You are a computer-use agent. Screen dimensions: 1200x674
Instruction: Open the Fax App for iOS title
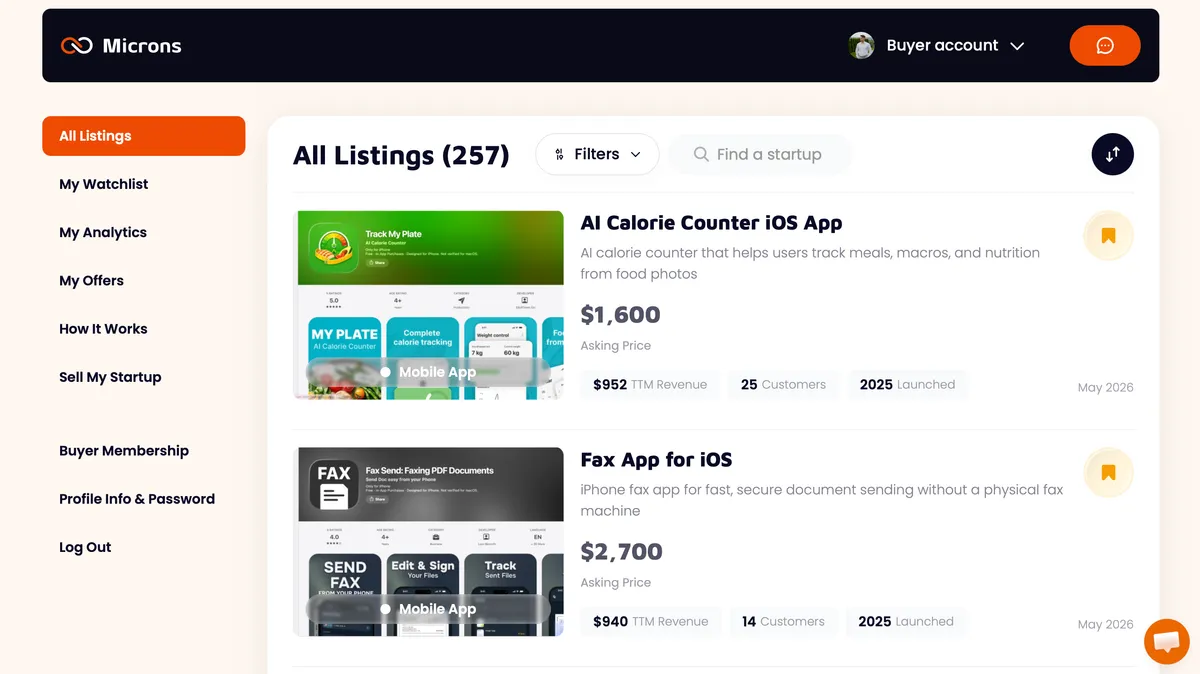[x=656, y=460]
